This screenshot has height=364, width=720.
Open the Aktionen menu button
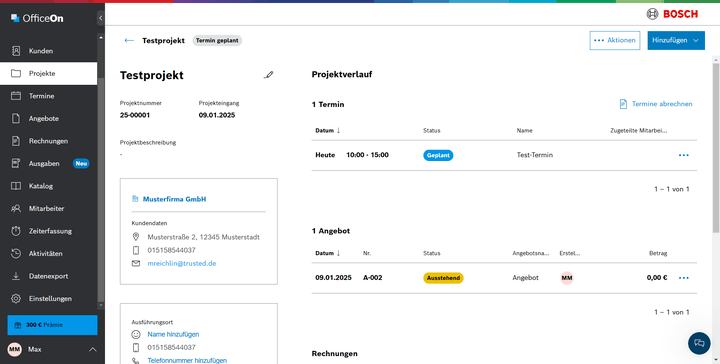614,40
